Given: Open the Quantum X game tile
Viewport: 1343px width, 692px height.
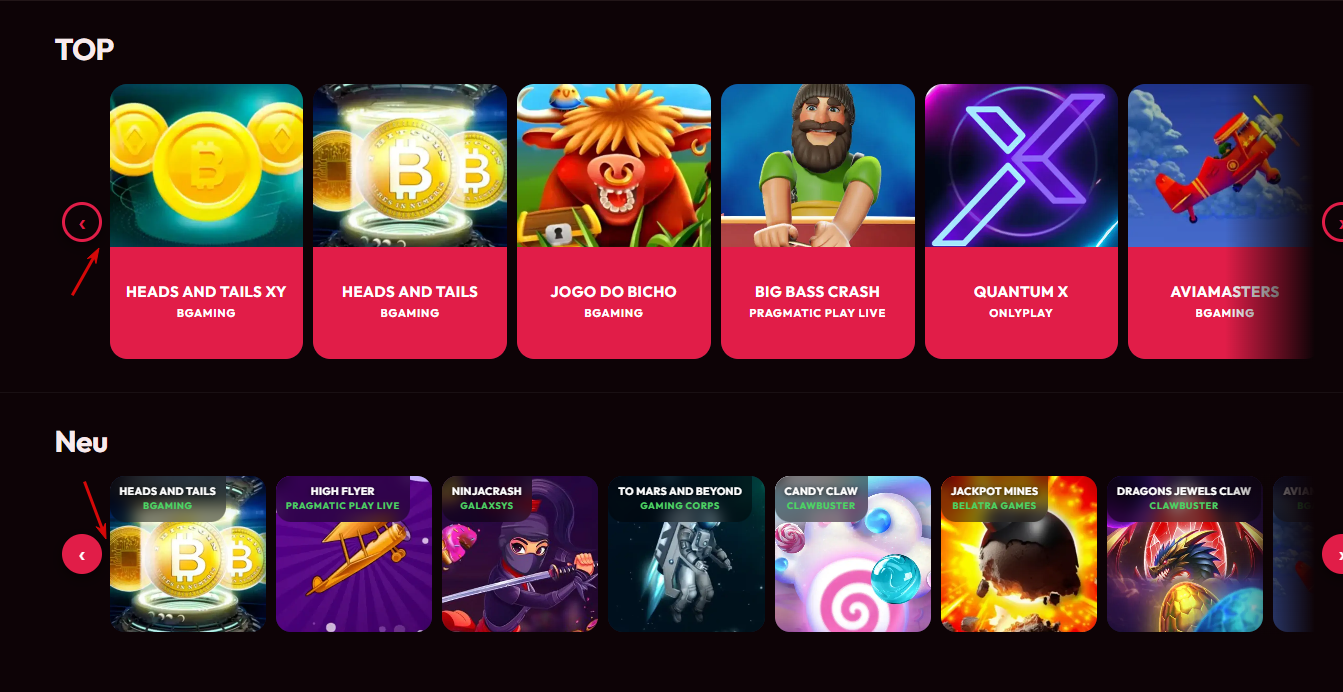Looking at the screenshot, I should click(1021, 221).
